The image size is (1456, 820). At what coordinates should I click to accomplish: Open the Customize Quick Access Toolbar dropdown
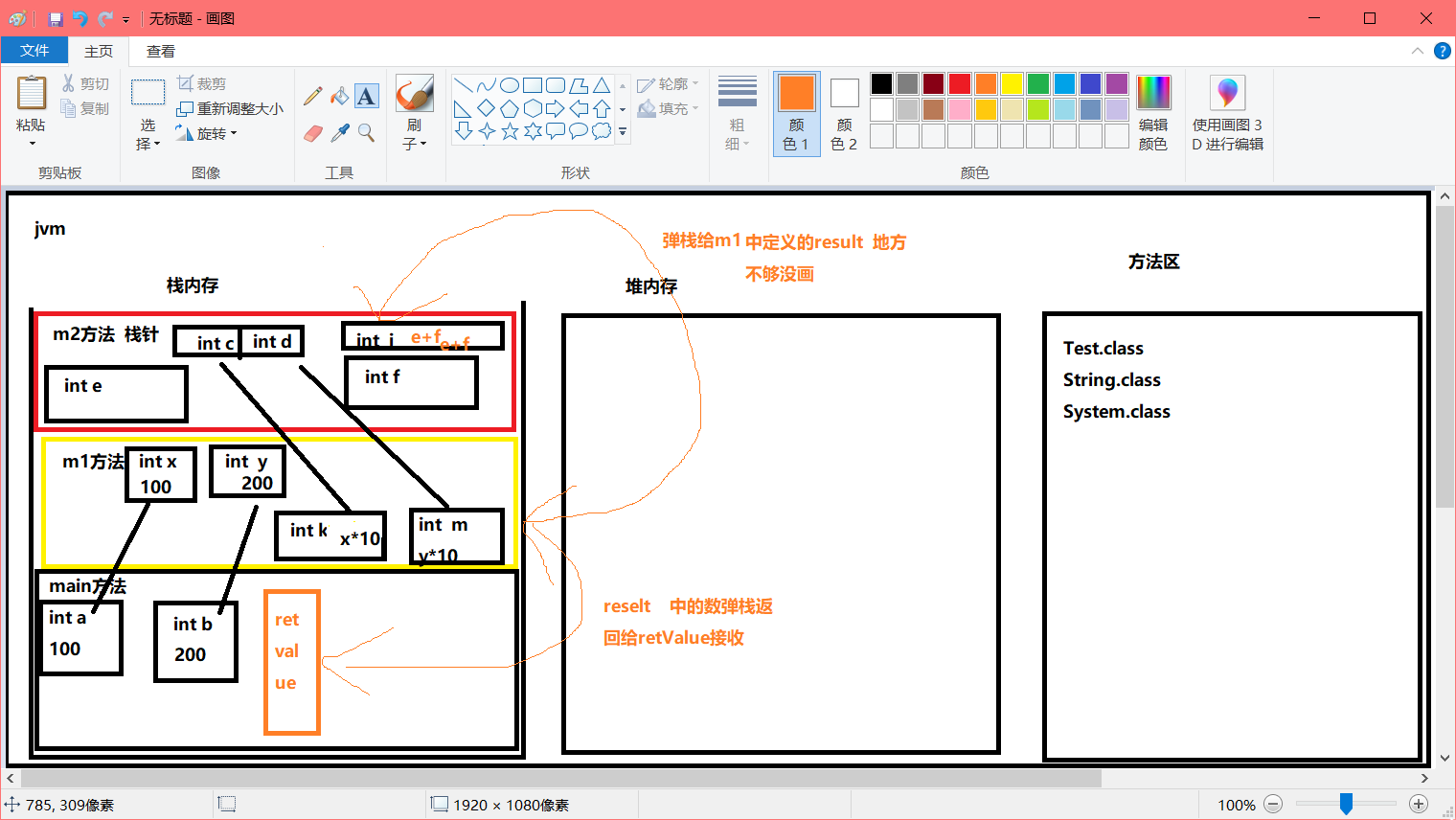pyautogui.click(x=125, y=19)
